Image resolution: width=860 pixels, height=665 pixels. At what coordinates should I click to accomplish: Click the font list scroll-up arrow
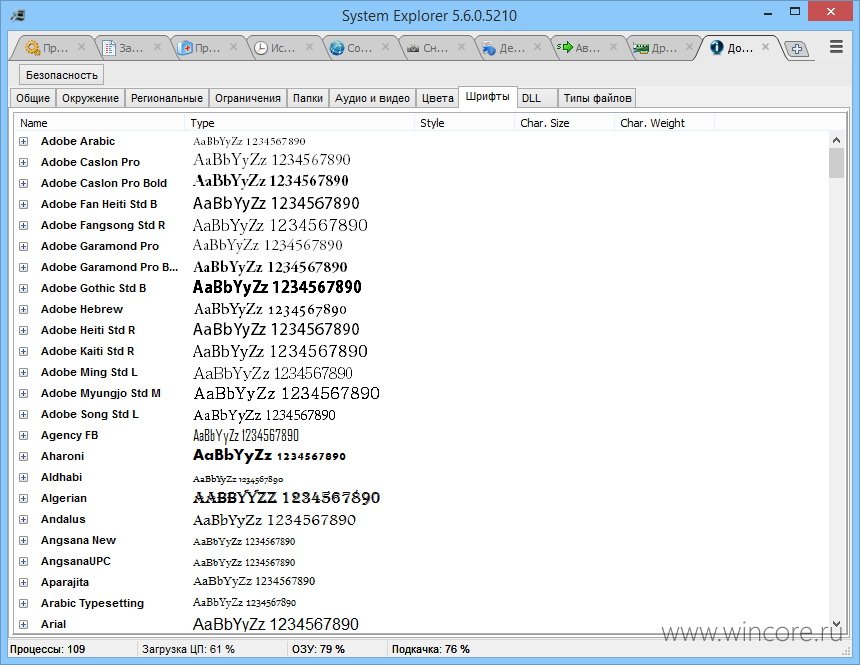[x=836, y=140]
